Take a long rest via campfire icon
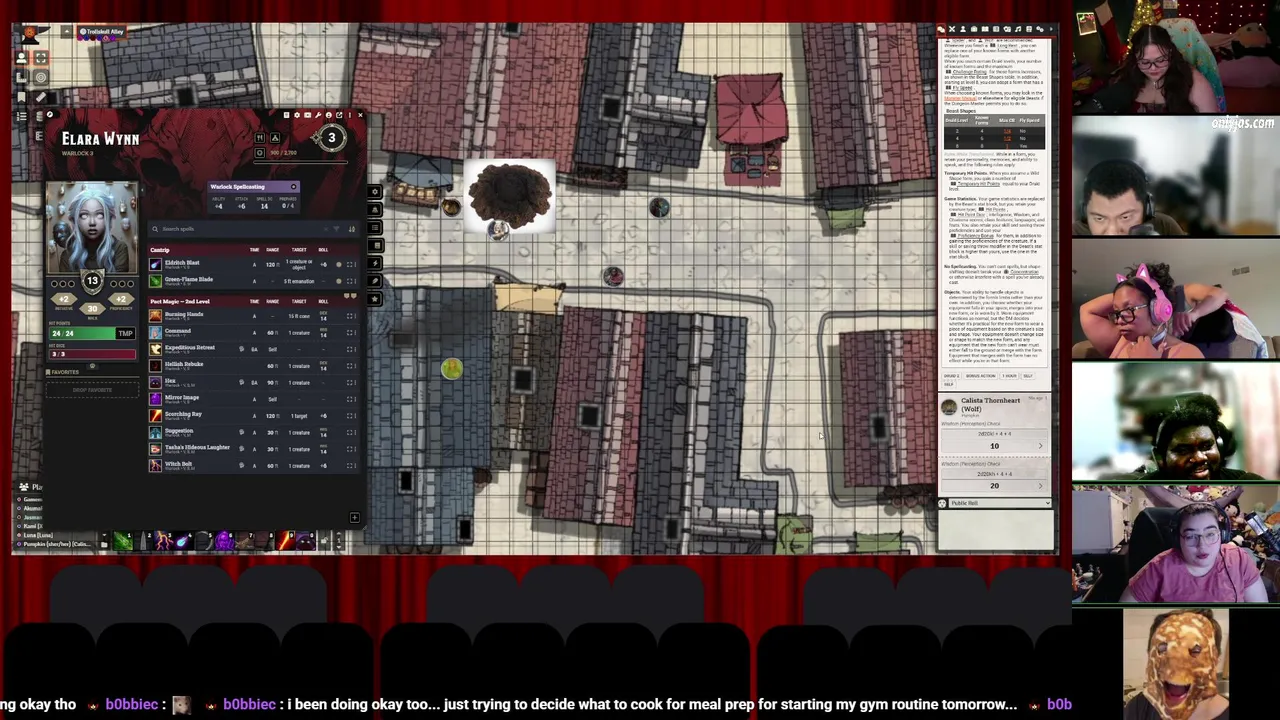 pyautogui.click(x=275, y=138)
